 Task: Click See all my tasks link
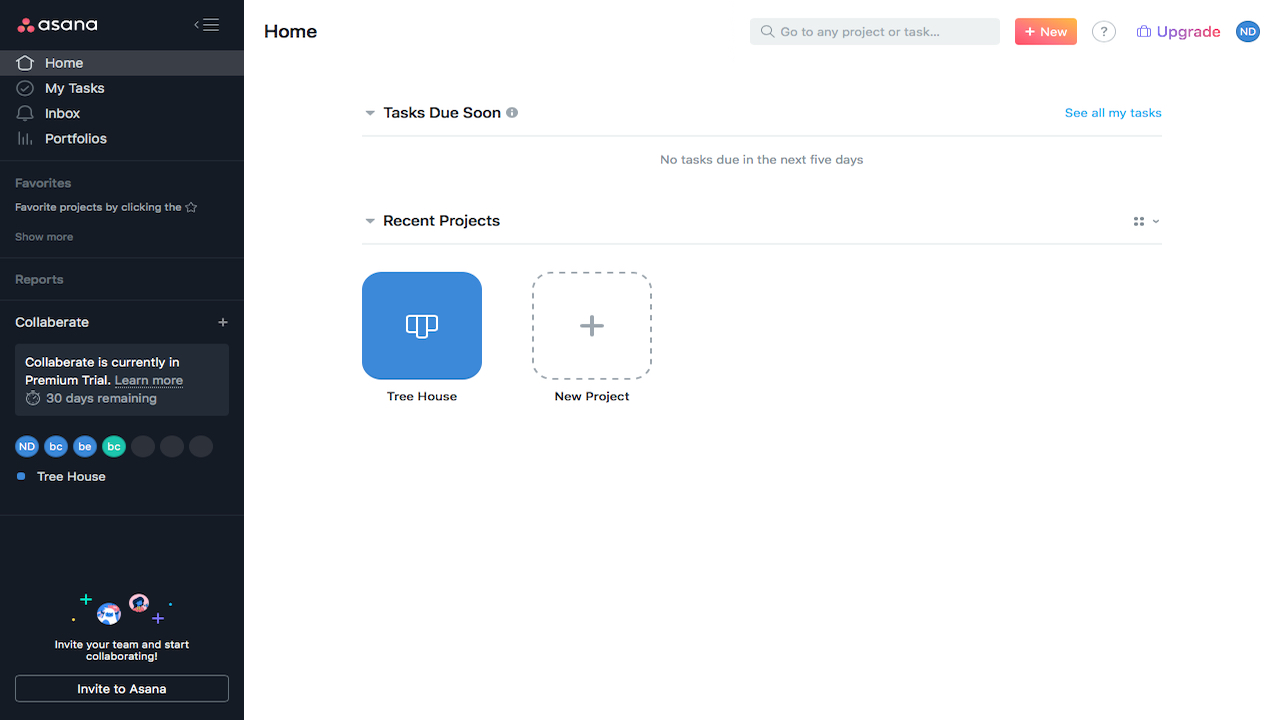(1113, 113)
